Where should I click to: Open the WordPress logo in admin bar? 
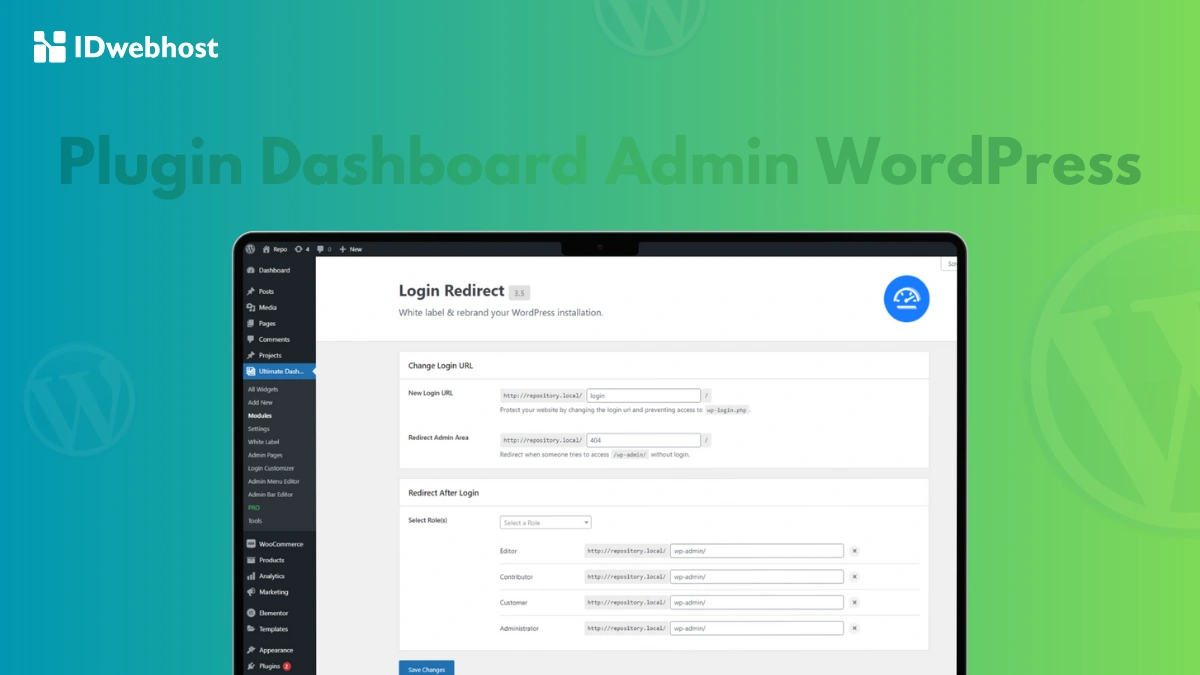click(x=250, y=249)
